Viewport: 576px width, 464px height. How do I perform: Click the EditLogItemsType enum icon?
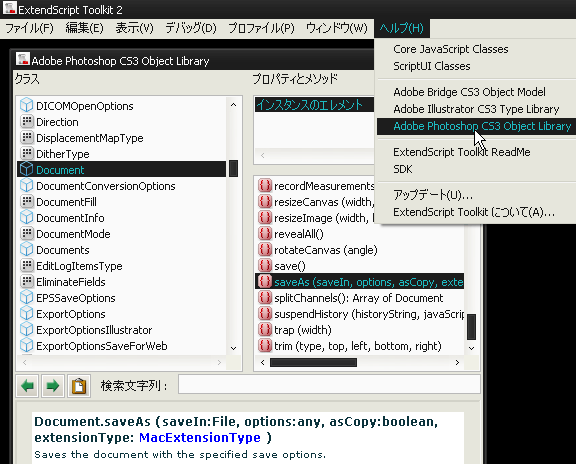tap(26, 266)
